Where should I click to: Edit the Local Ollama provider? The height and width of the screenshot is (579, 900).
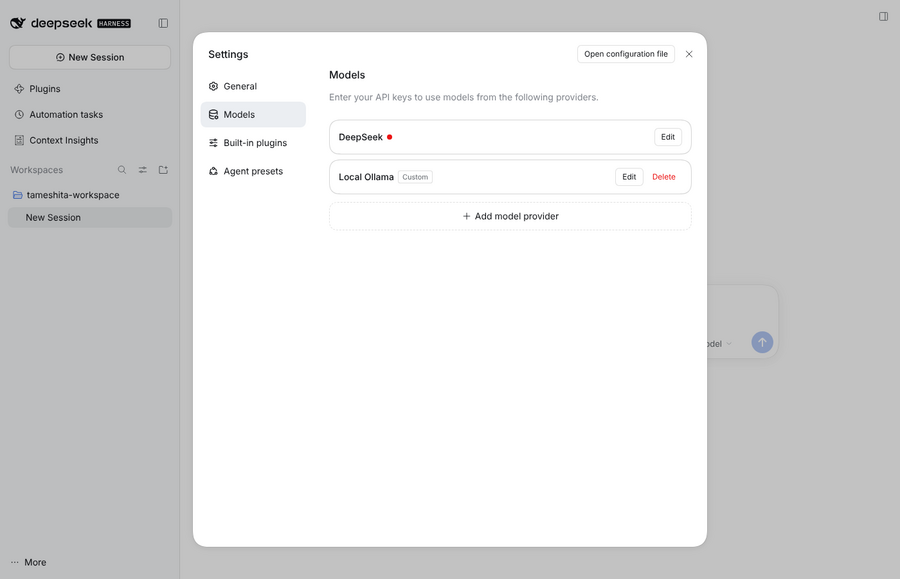[629, 177]
